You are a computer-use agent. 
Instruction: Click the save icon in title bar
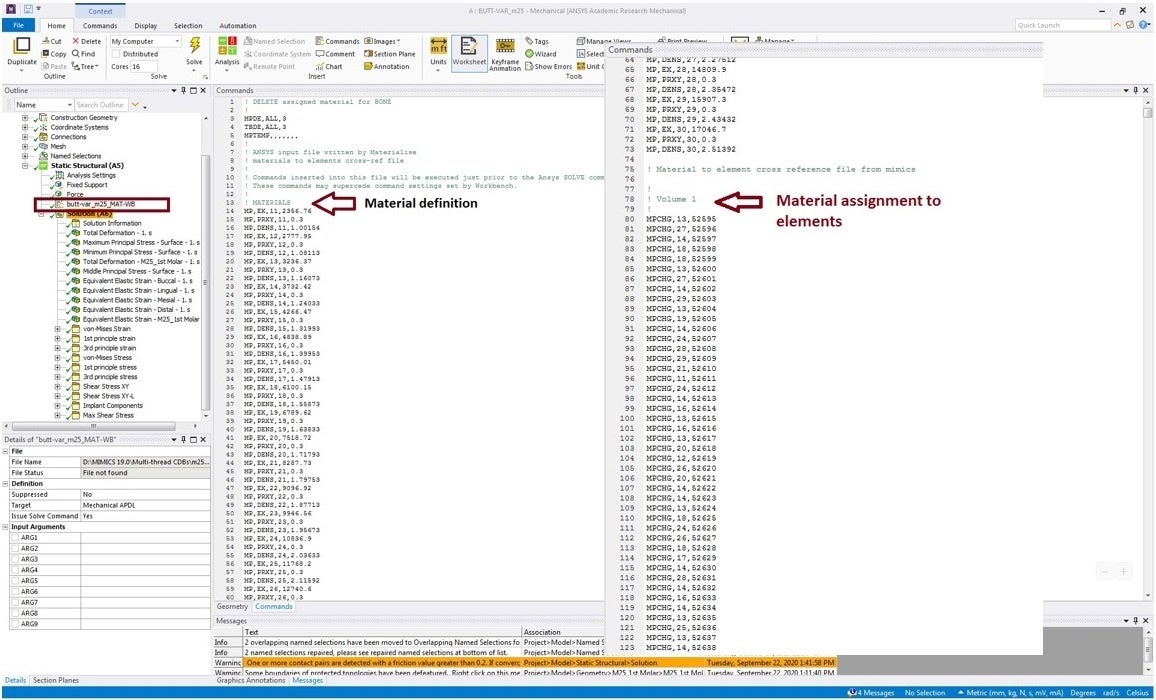coord(28,10)
